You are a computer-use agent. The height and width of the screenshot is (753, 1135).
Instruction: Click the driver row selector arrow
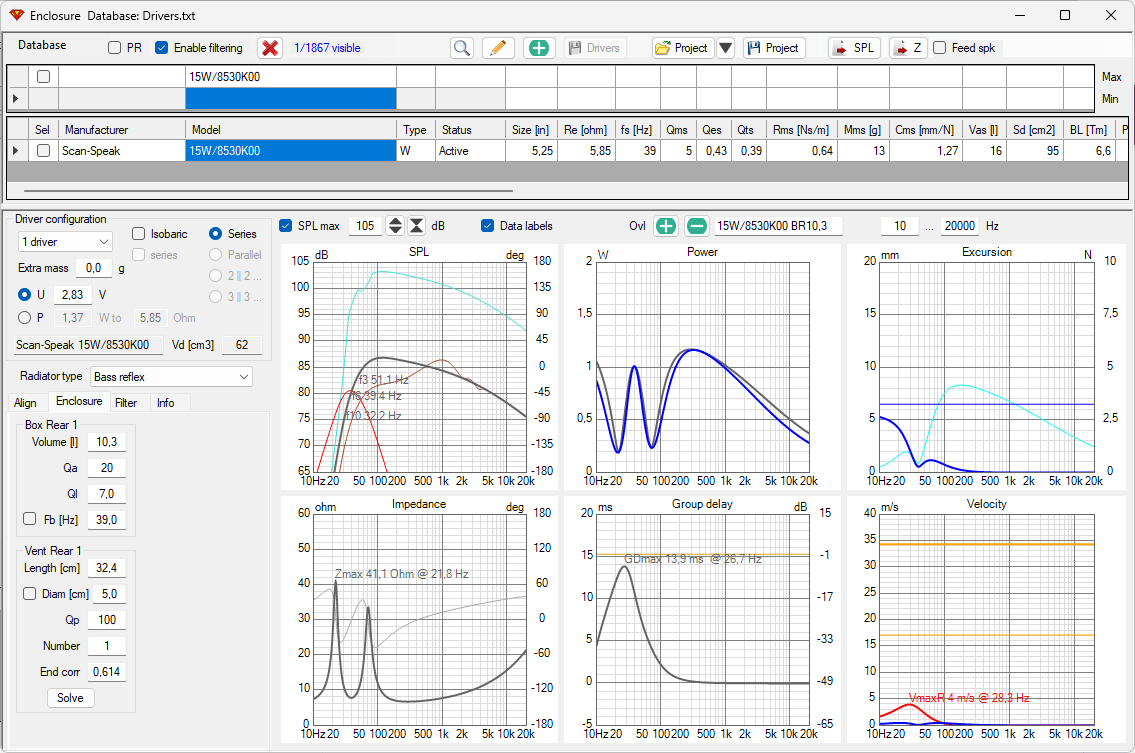(17, 151)
